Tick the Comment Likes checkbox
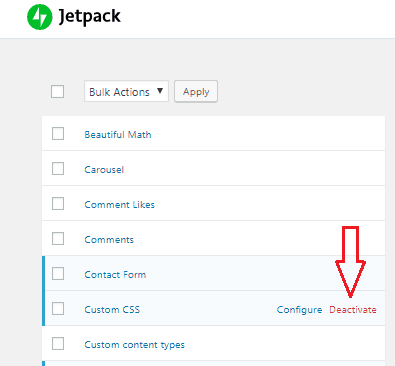Screen dimensions: 395x366 click(58, 204)
